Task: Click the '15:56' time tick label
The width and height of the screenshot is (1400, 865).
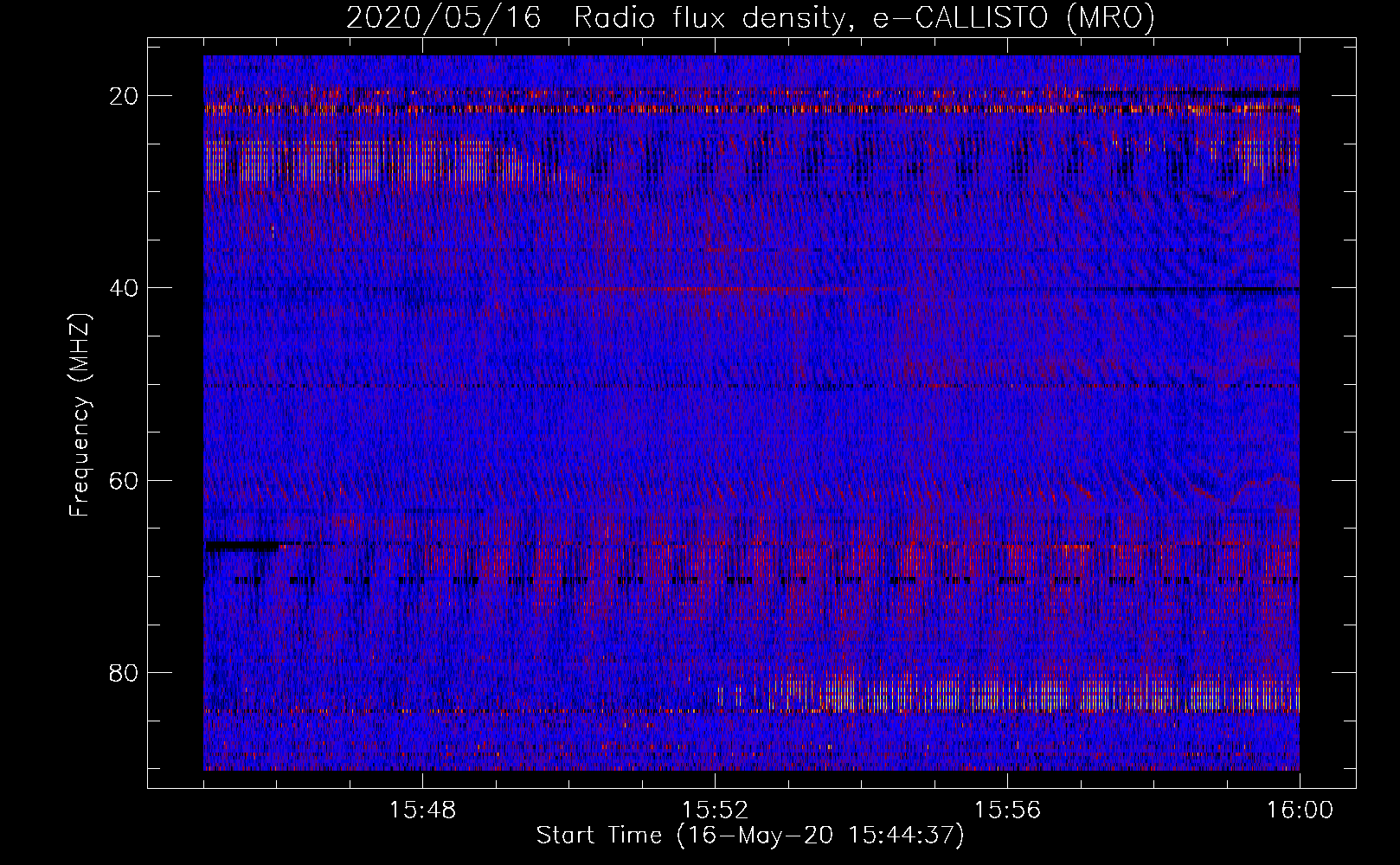Action: 1007,811
